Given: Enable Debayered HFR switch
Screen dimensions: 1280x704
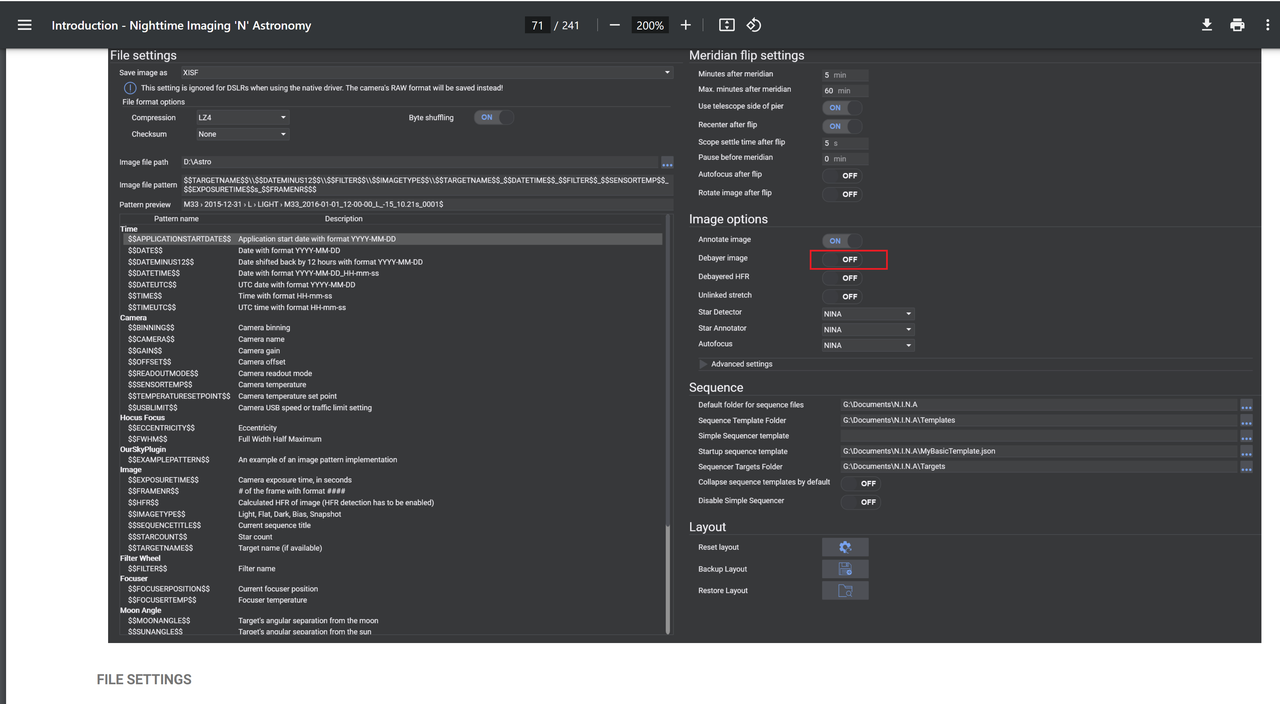Looking at the screenshot, I should [842, 278].
